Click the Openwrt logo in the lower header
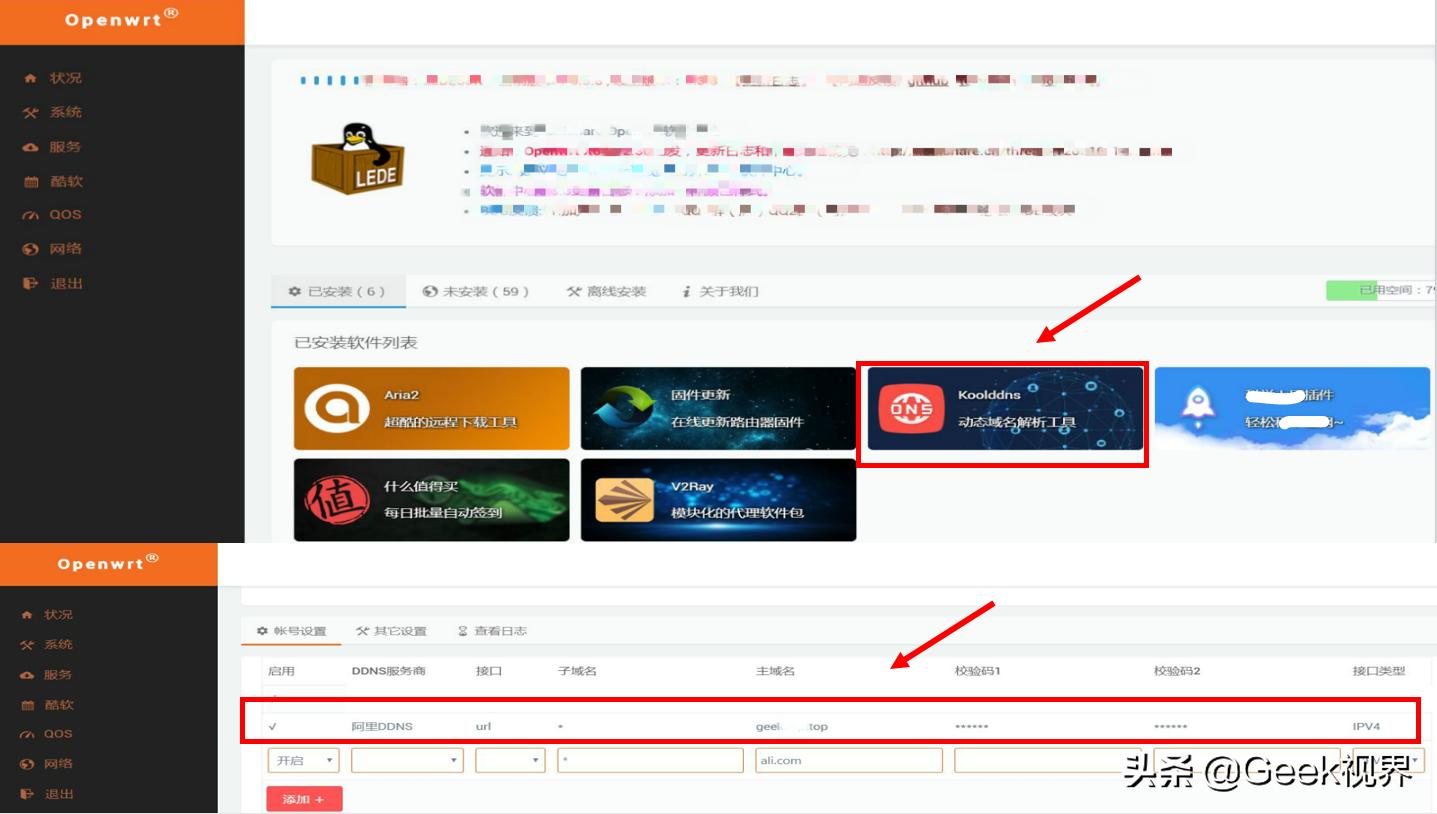Image resolution: width=1437 pixels, height=814 pixels. point(108,563)
